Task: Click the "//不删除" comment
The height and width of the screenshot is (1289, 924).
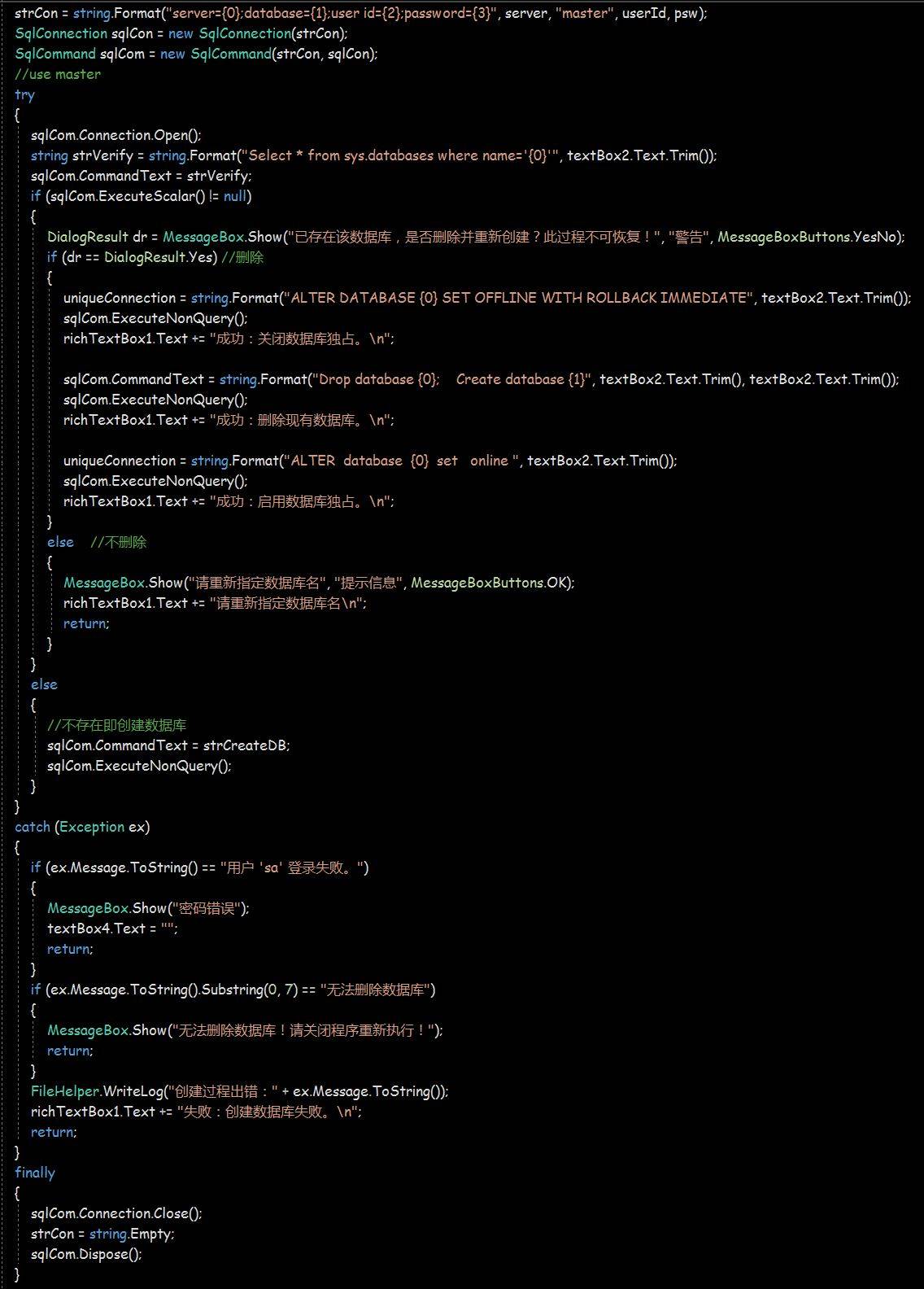Action: click(x=118, y=542)
